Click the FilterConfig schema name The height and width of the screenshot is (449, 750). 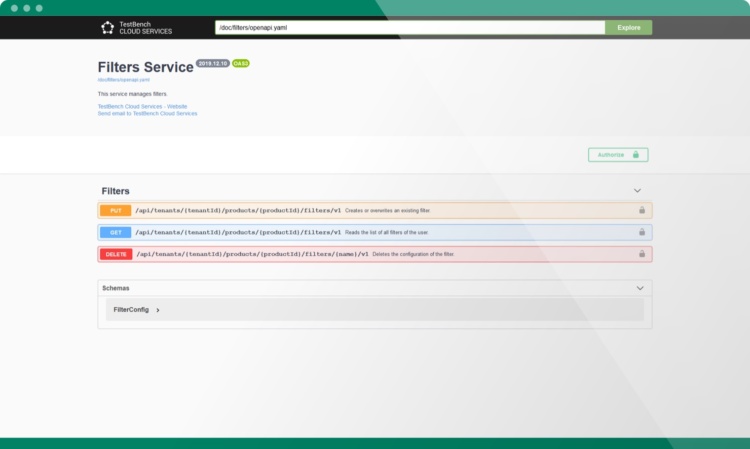tap(131, 310)
